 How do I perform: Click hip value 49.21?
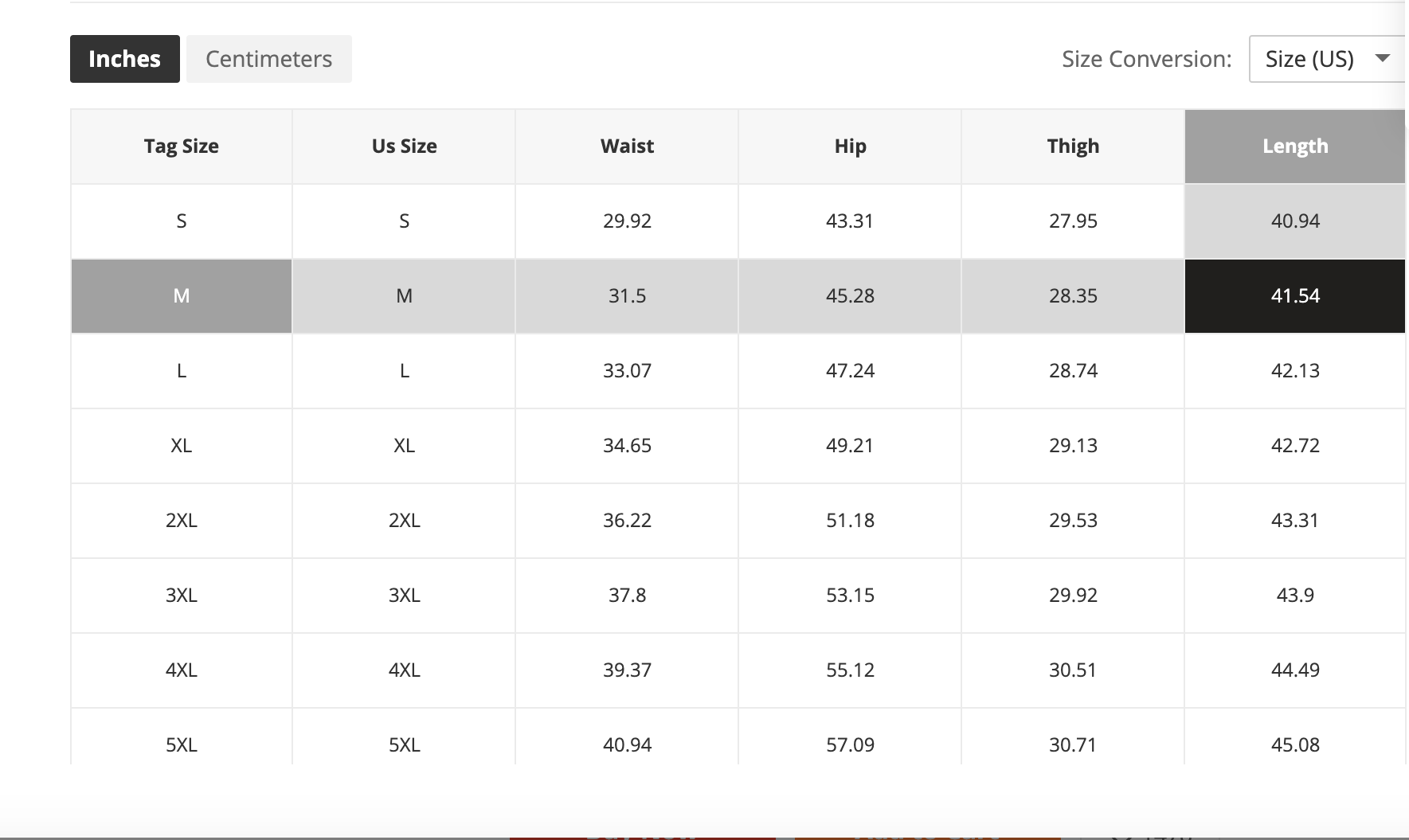[850, 446]
